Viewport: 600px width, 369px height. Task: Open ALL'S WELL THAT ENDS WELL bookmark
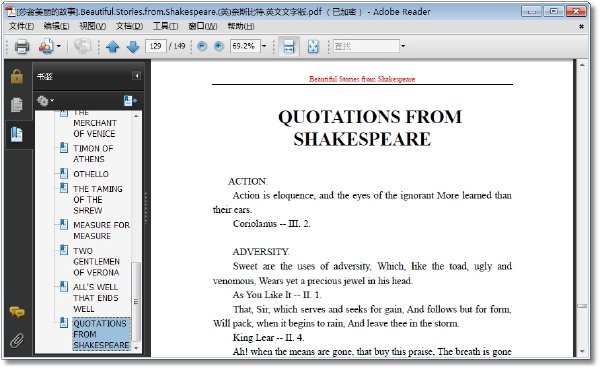click(96, 298)
